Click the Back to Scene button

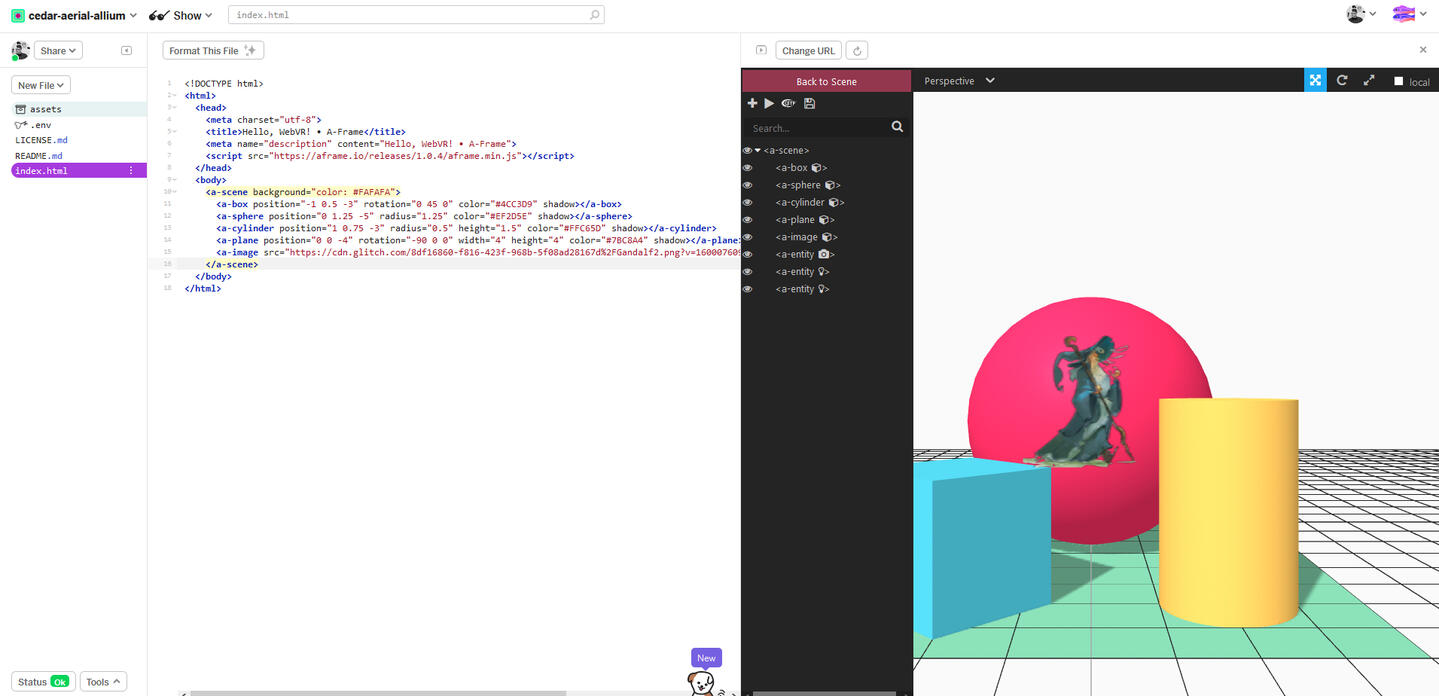(x=826, y=81)
